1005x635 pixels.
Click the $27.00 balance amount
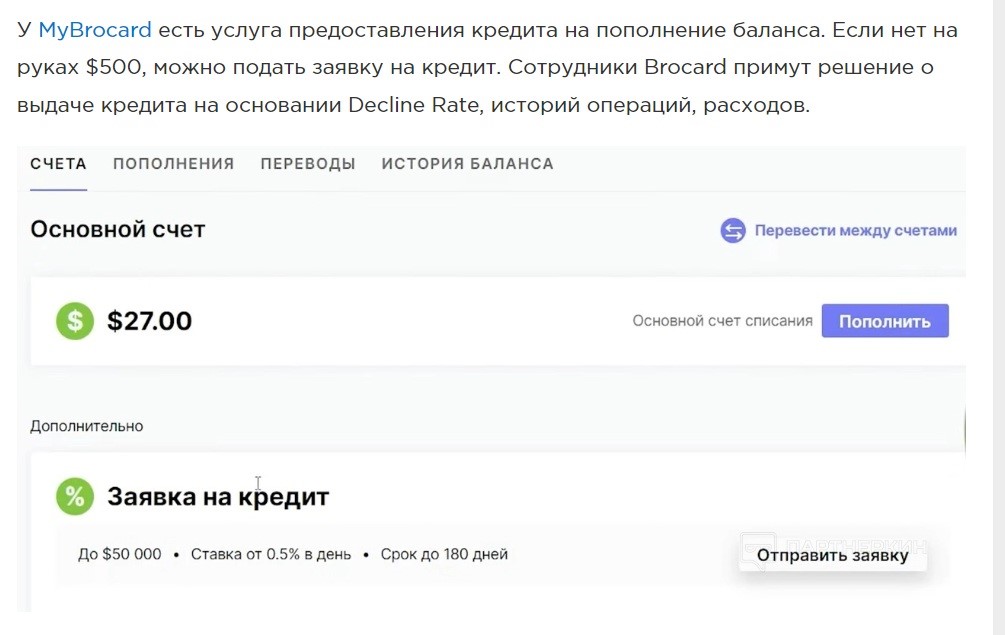149,321
